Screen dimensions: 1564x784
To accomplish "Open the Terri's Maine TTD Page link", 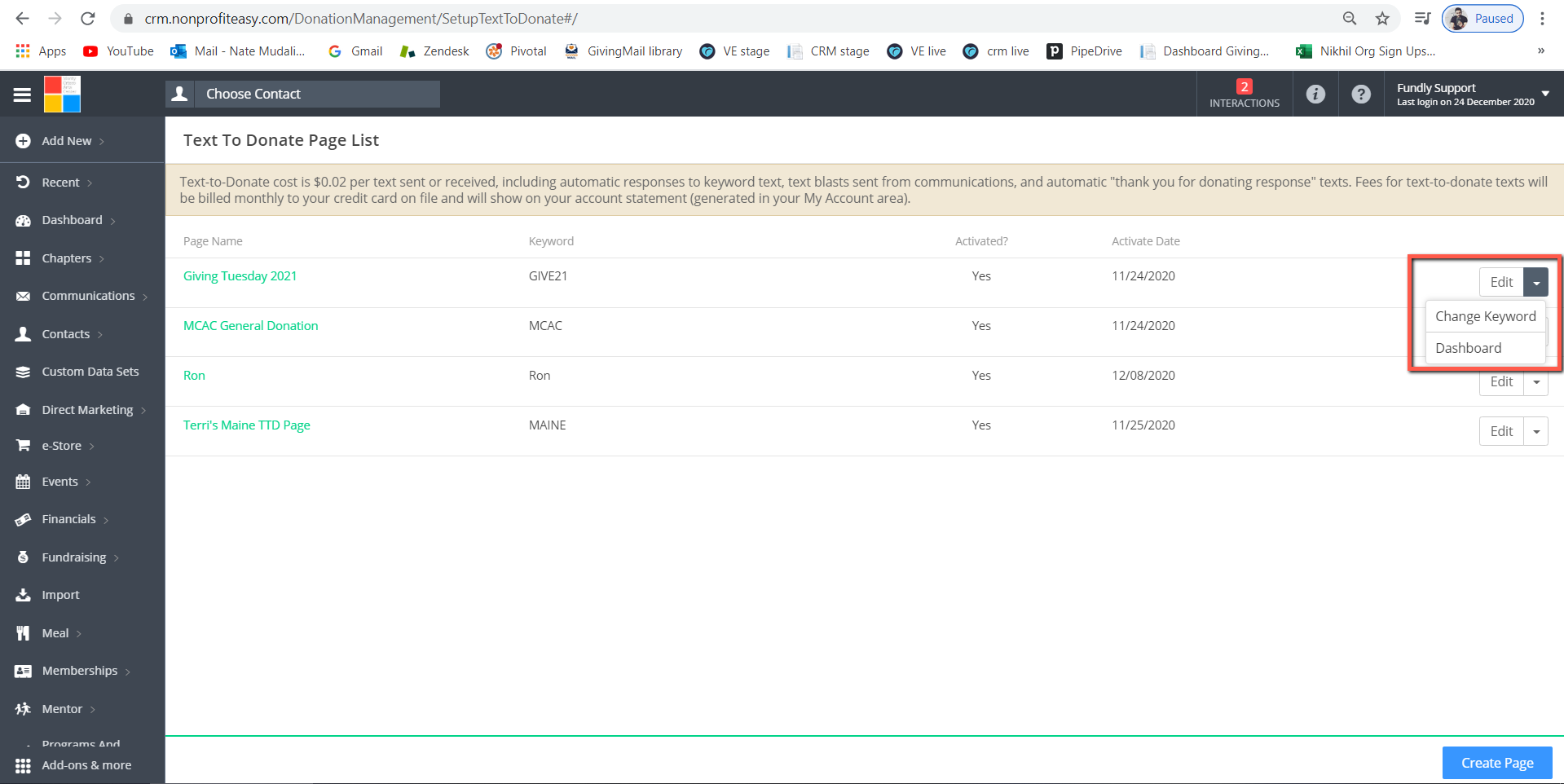I will pos(246,425).
